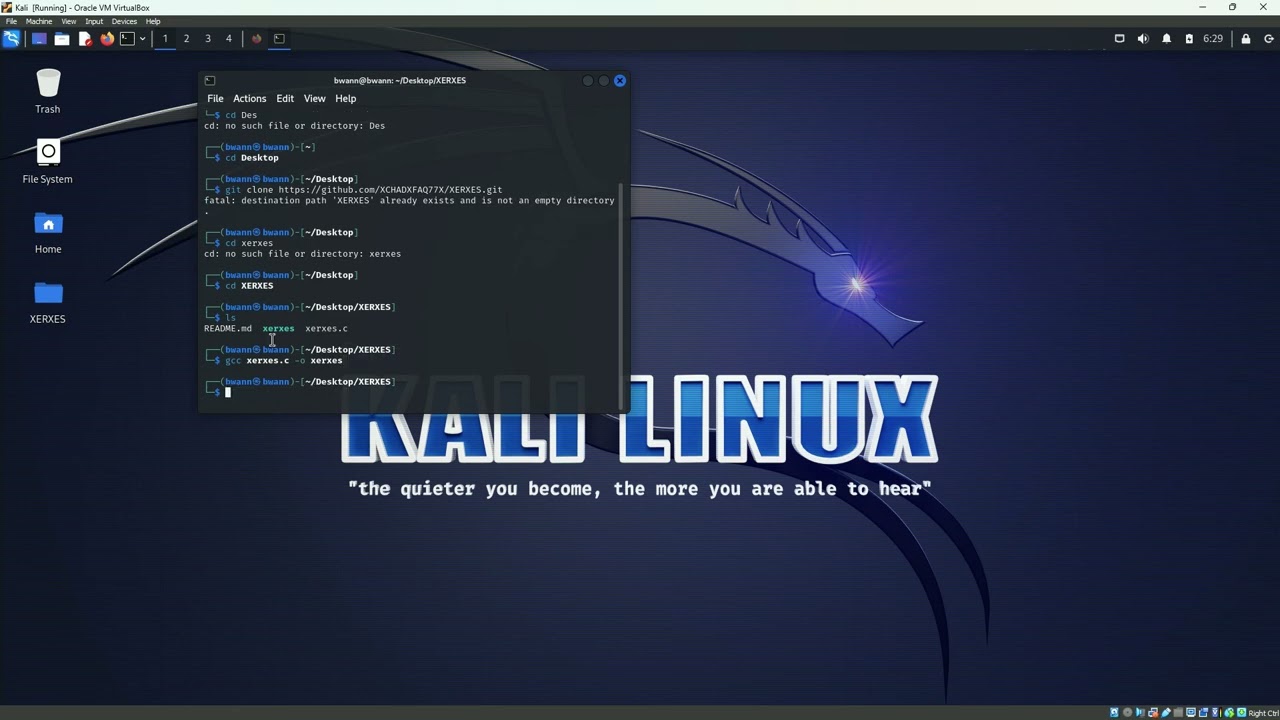Image resolution: width=1280 pixels, height=720 pixels.
Task: Open the terminal Actions menu
Action: pyautogui.click(x=250, y=99)
